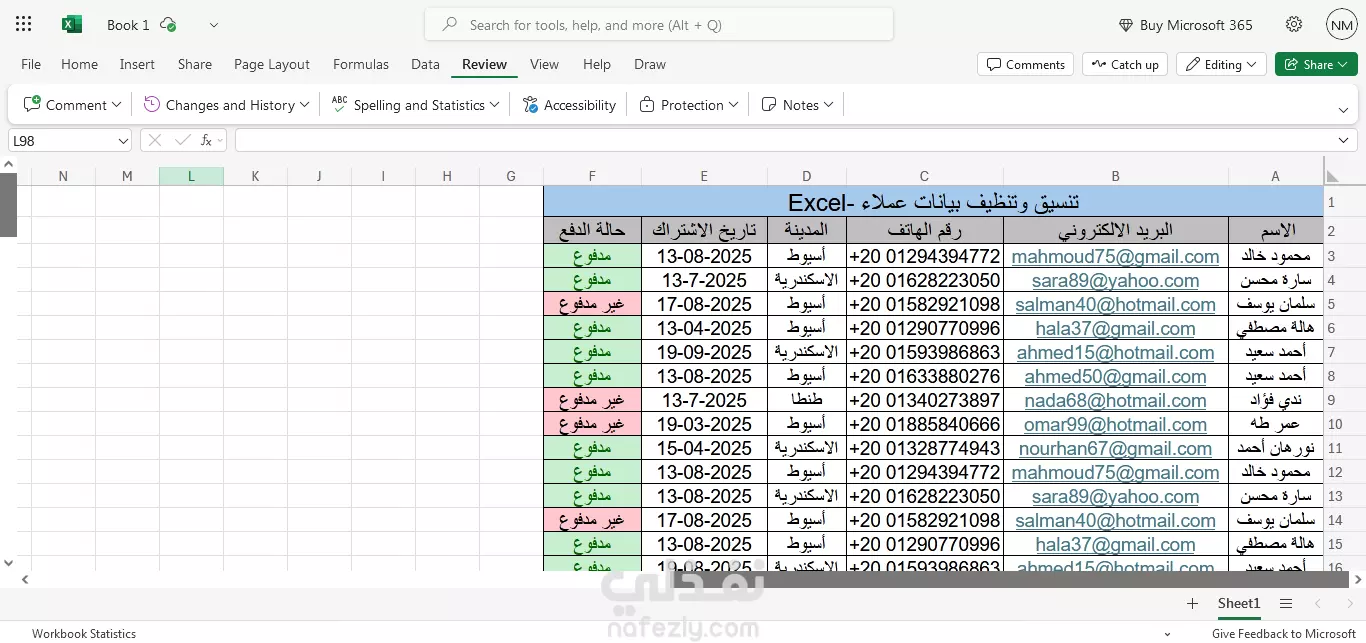
Task: Open the Share ribbon tab
Action: 194,64
